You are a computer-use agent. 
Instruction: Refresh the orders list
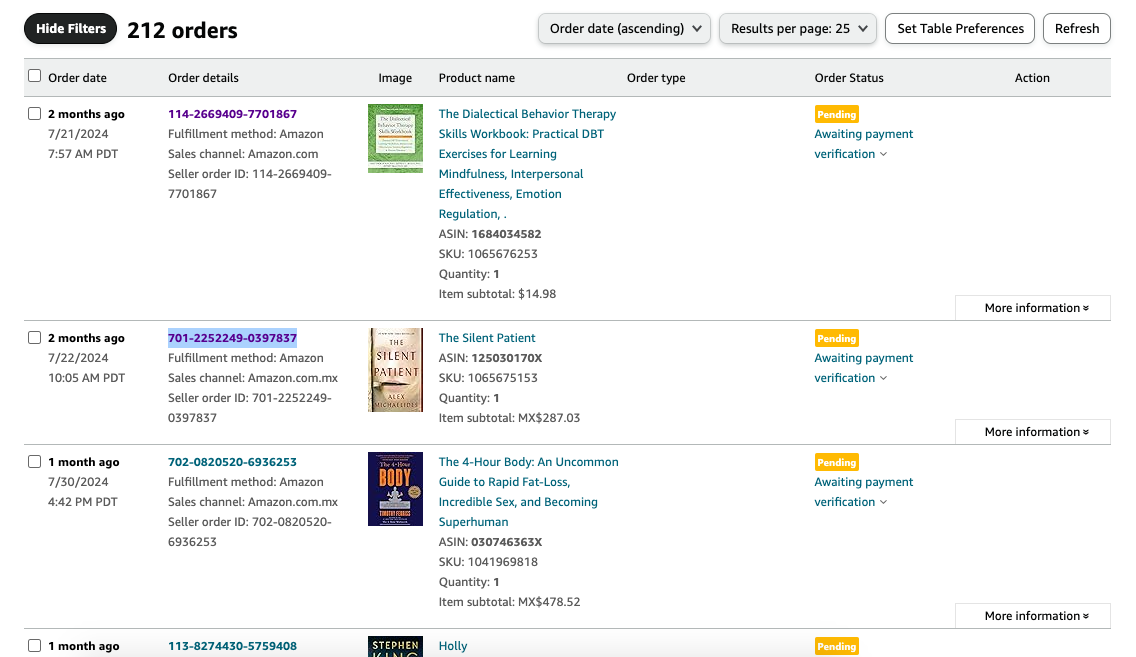(1077, 28)
